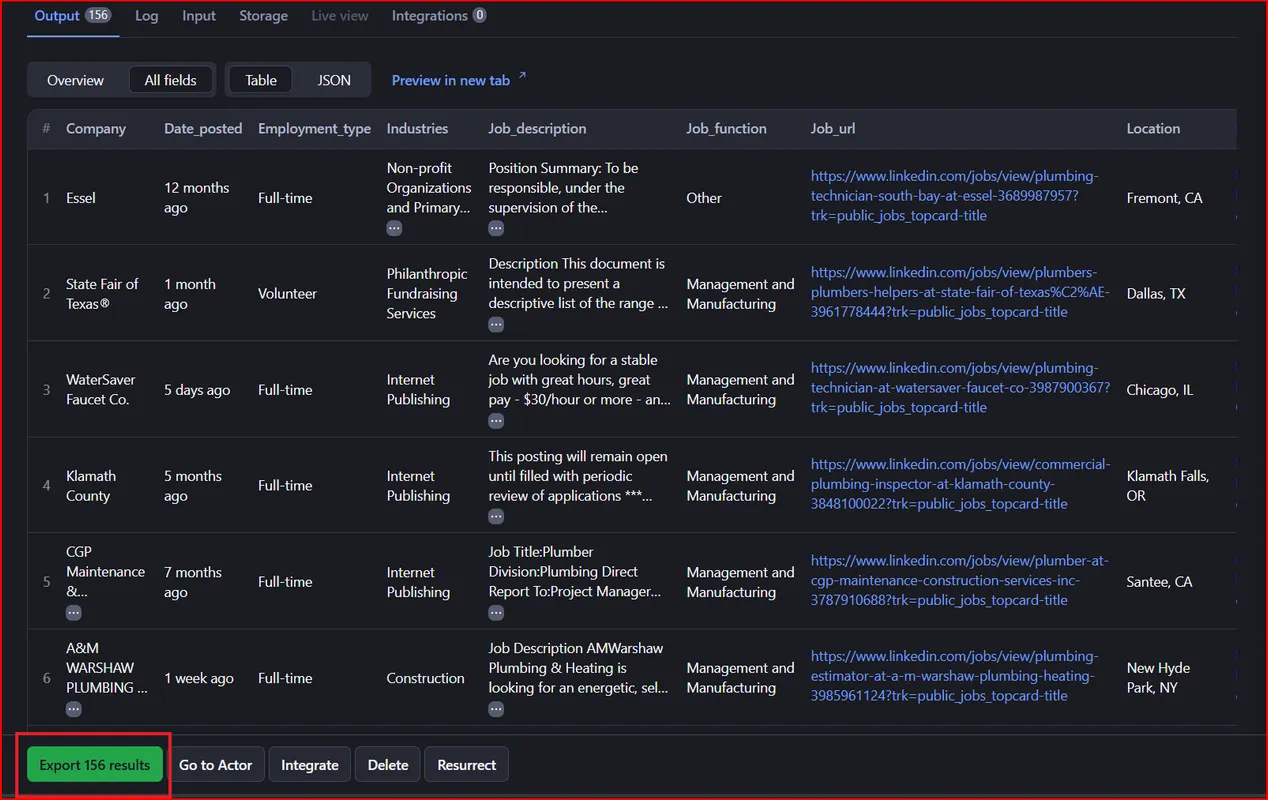Expand the Industries cell for Essel

(x=394, y=228)
